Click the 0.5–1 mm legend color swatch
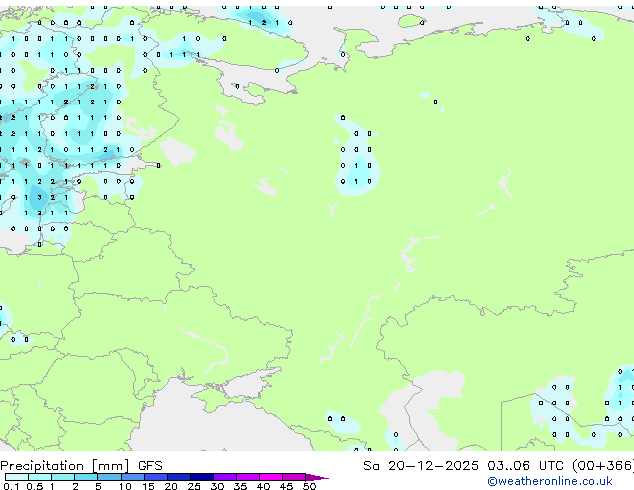The height and width of the screenshot is (490, 634). tap(40, 477)
